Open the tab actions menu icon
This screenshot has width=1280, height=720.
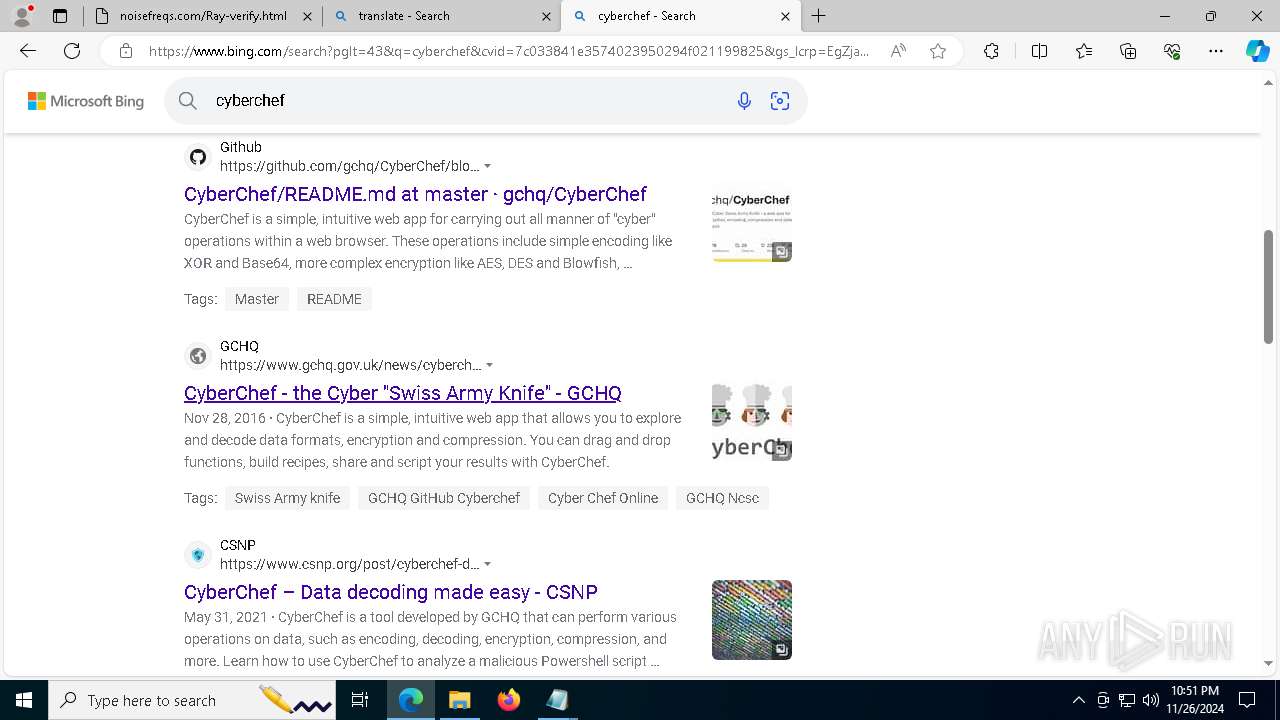tap(60, 16)
